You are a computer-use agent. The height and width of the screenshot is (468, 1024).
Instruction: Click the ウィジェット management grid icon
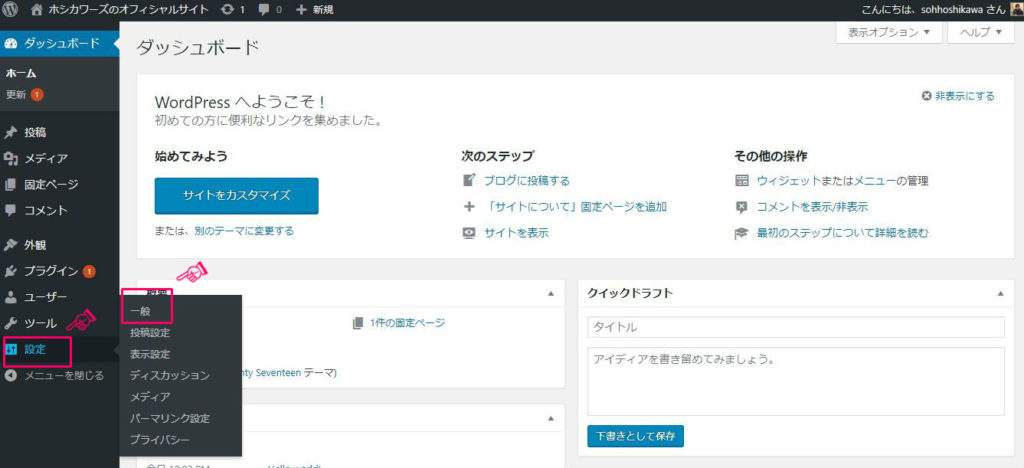click(x=741, y=181)
